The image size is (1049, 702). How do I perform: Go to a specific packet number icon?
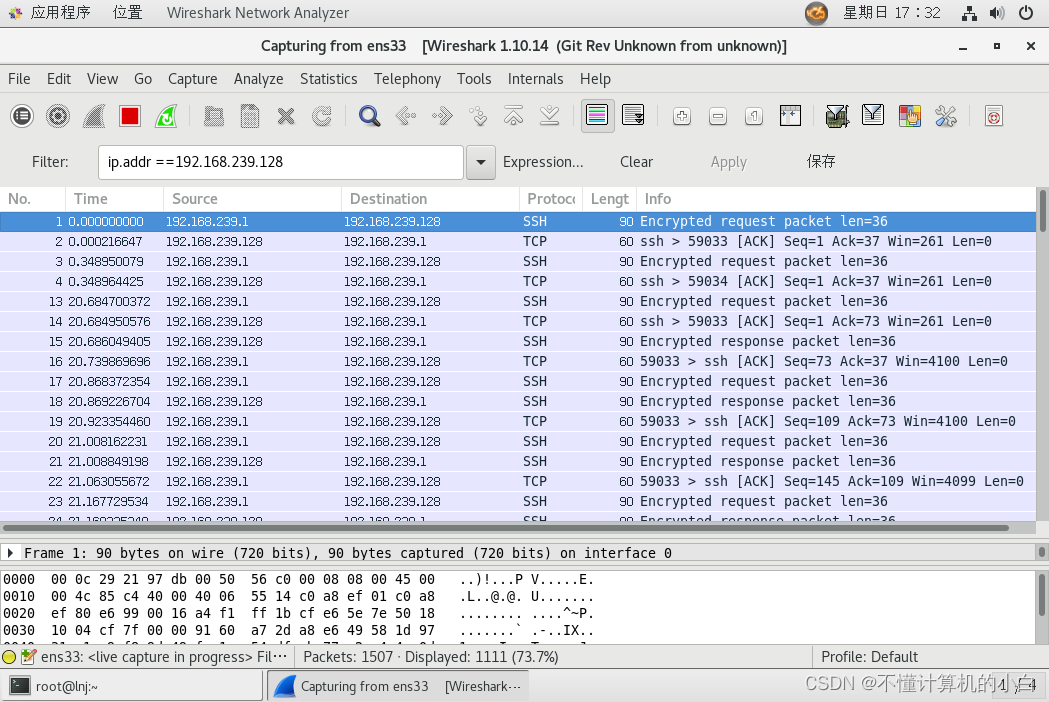point(478,116)
